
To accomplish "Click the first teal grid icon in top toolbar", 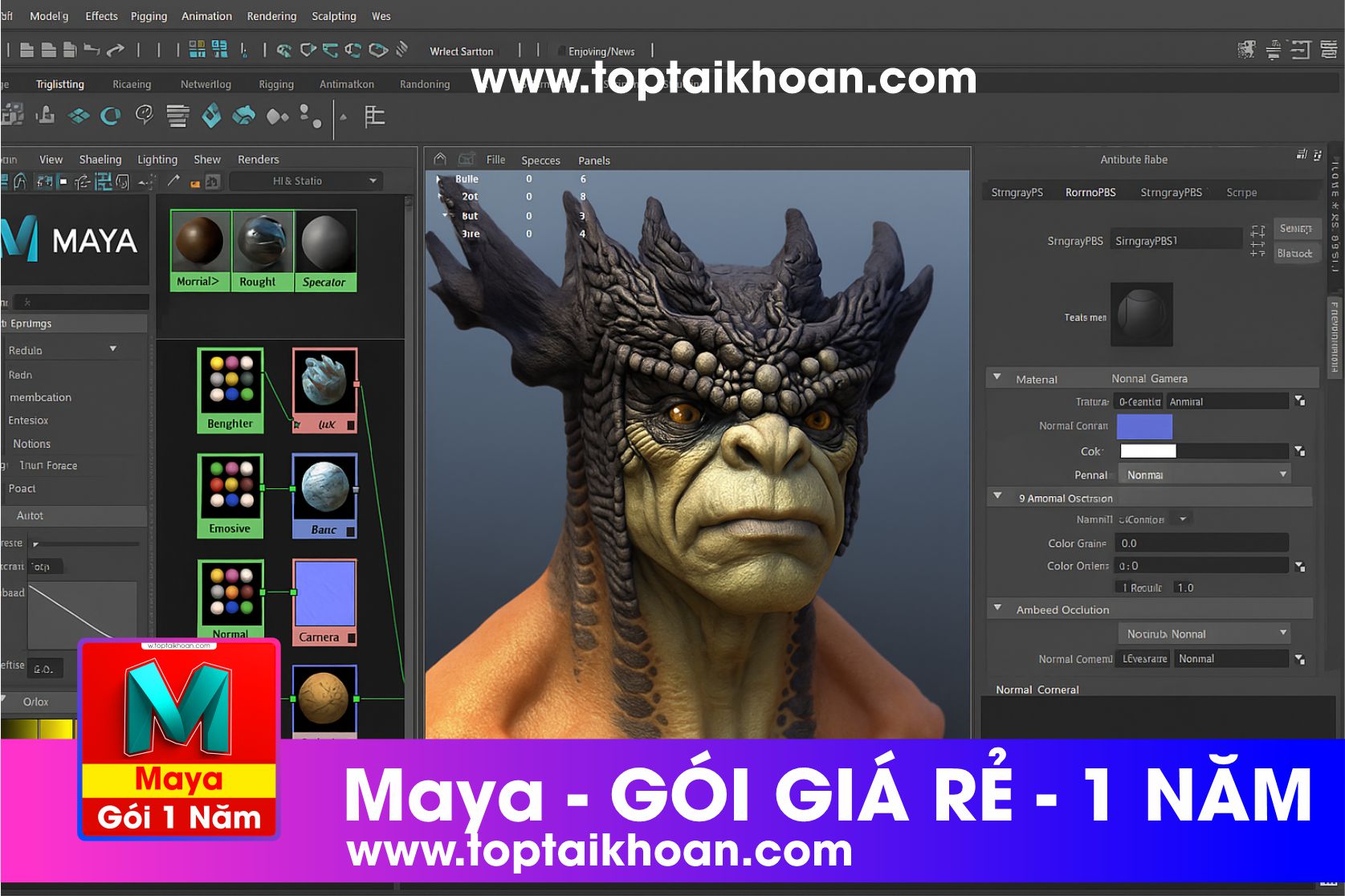I will pos(197,50).
